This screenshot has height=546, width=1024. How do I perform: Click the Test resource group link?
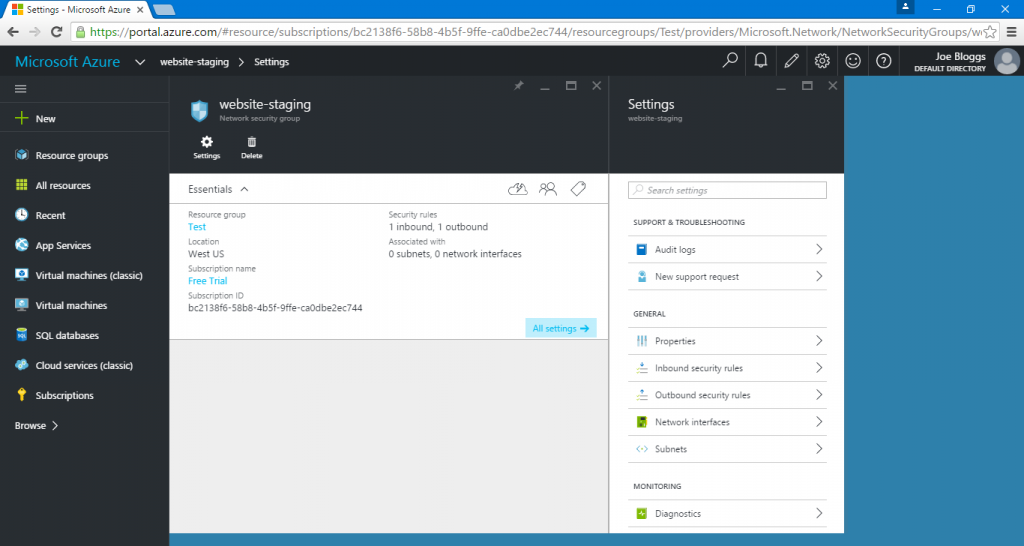point(197,227)
